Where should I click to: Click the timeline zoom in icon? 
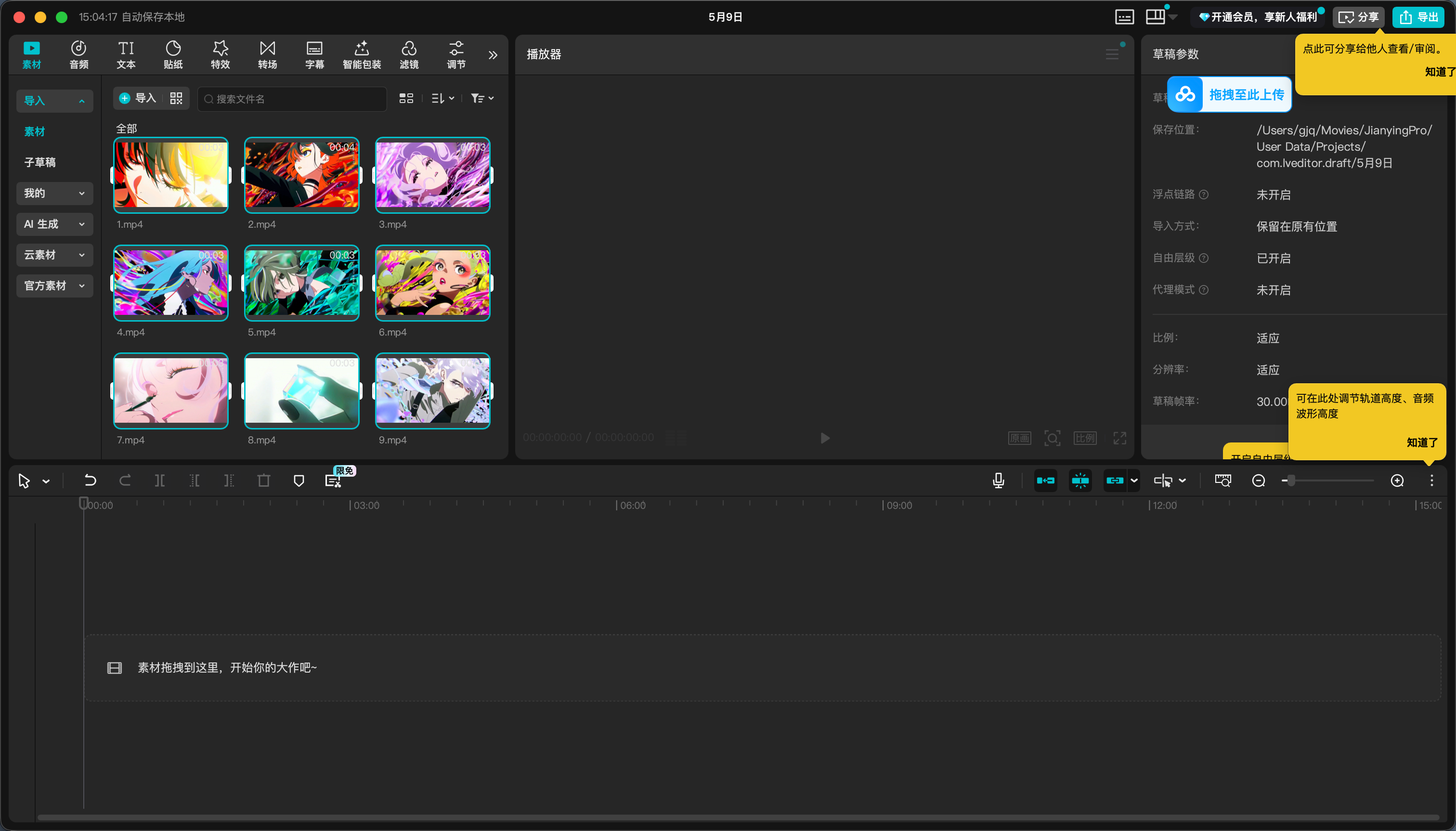pyautogui.click(x=1397, y=480)
